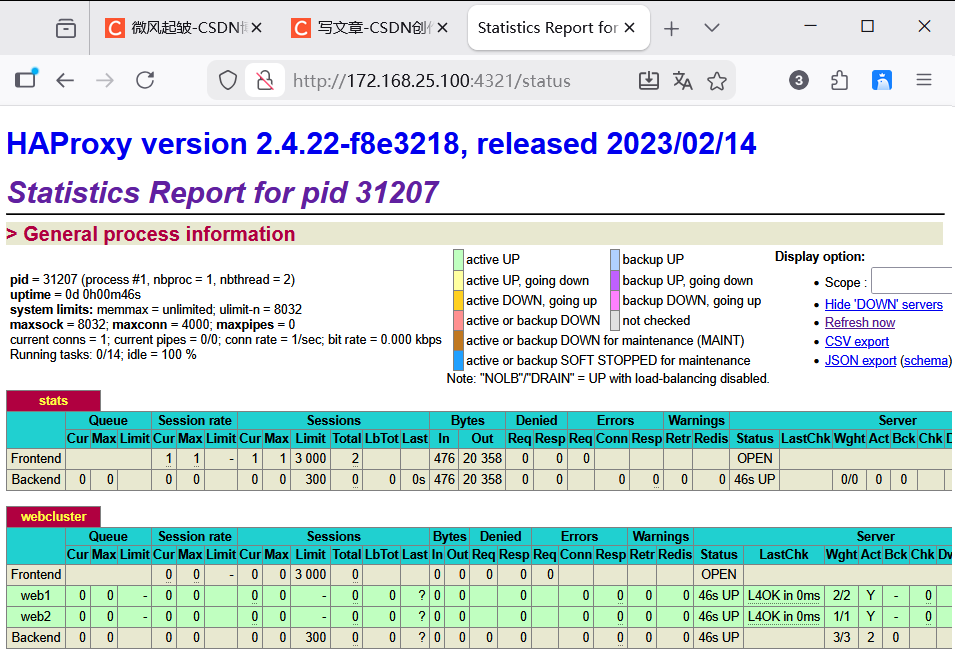The height and width of the screenshot is (660, 955).
Task: Click stats Backend status 46s UP
Action: [x=754, y=480]
